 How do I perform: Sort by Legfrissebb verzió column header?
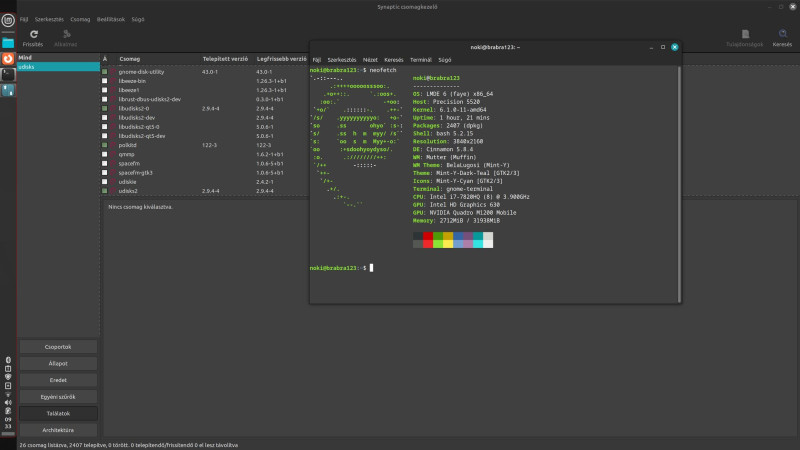[281, 59]
